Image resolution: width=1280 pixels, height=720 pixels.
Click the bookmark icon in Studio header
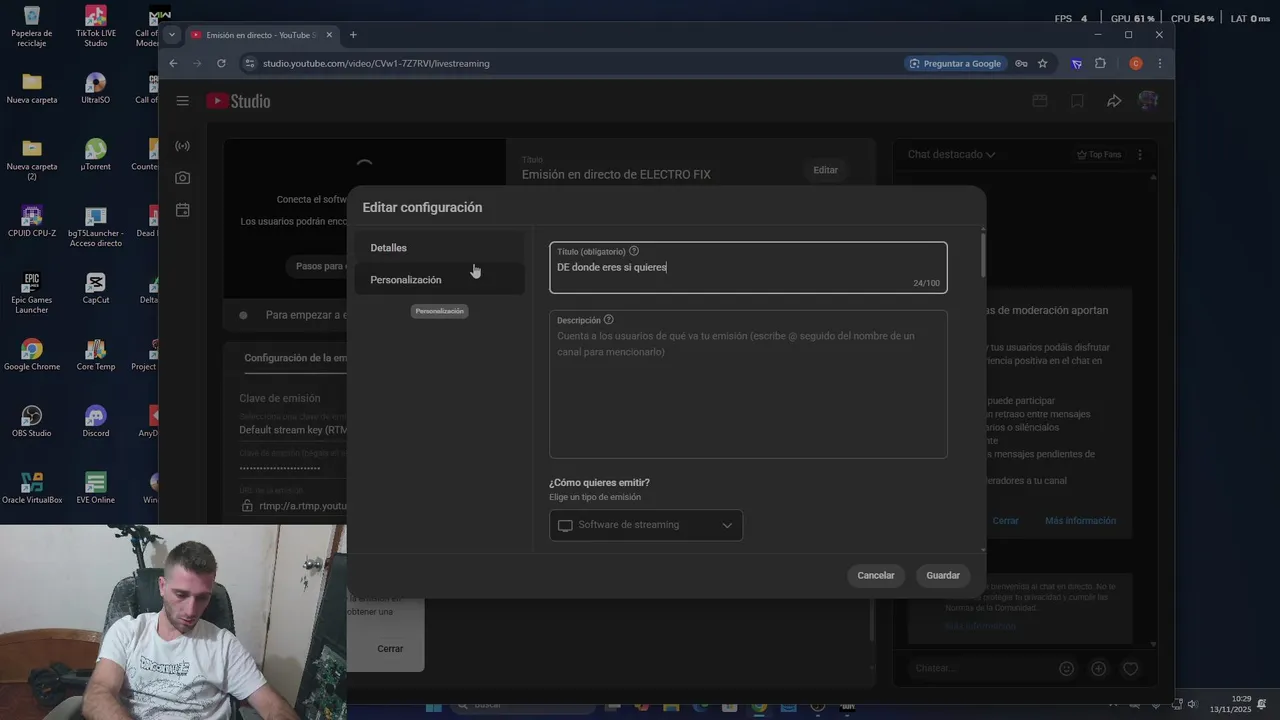click(1077, 101)
